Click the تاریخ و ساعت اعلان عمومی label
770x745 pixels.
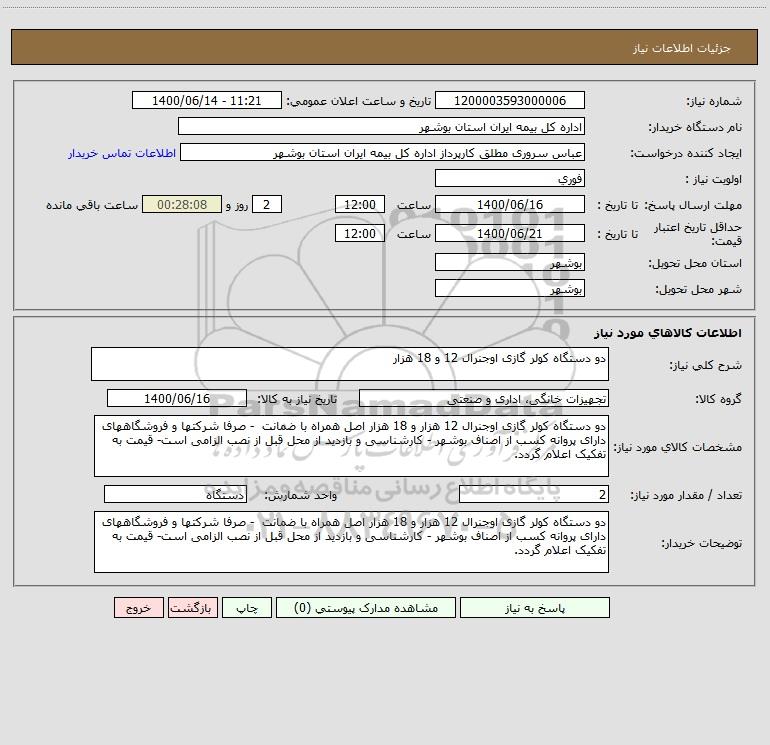coord(359,101)
